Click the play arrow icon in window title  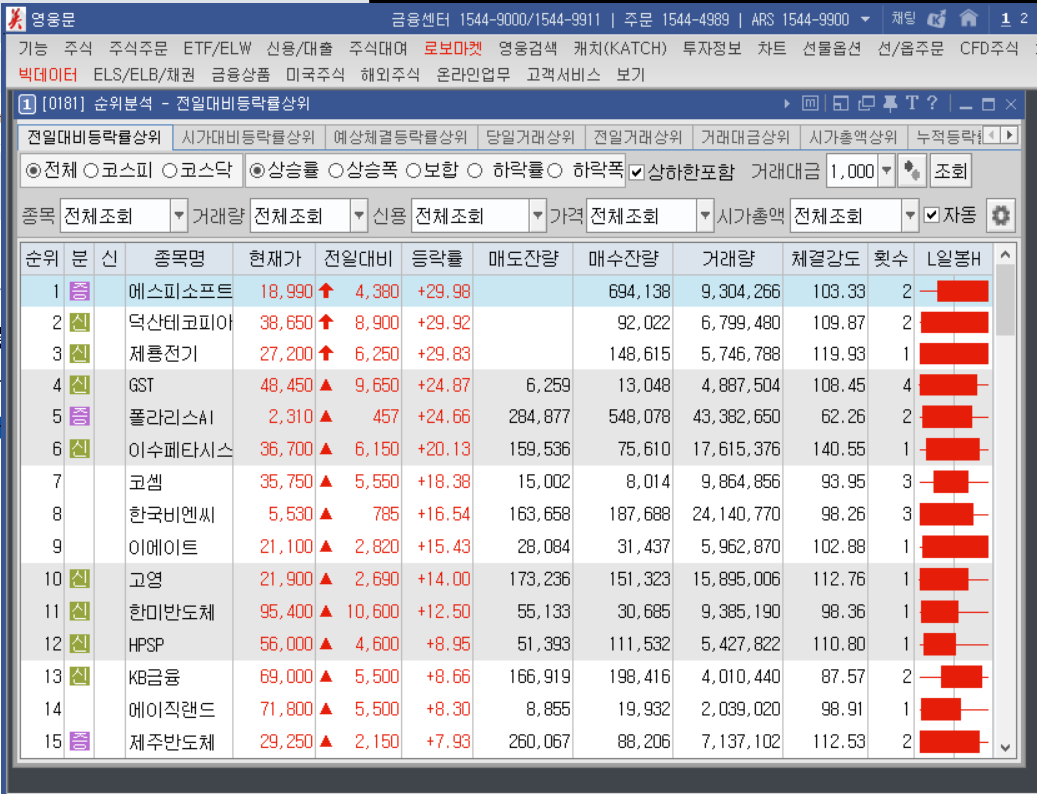click(x=786, y=104)
